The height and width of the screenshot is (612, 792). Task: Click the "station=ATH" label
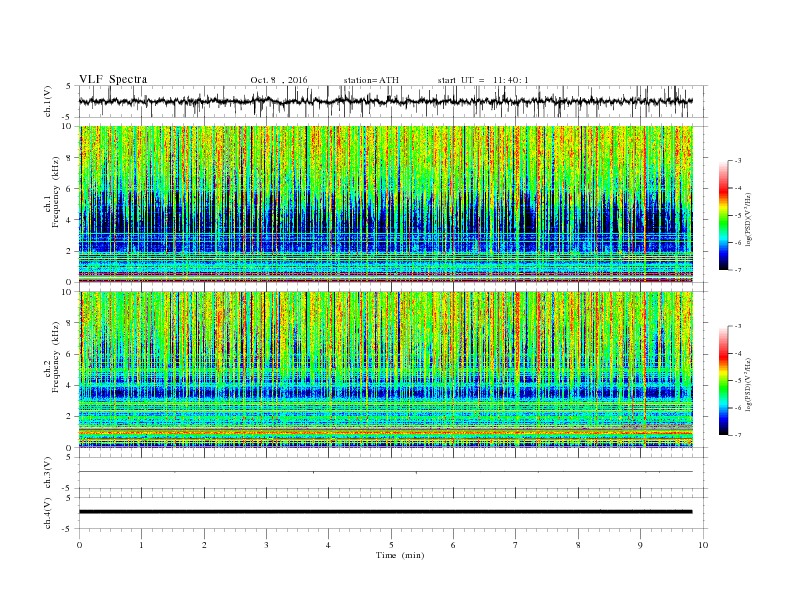click(371, 80)
